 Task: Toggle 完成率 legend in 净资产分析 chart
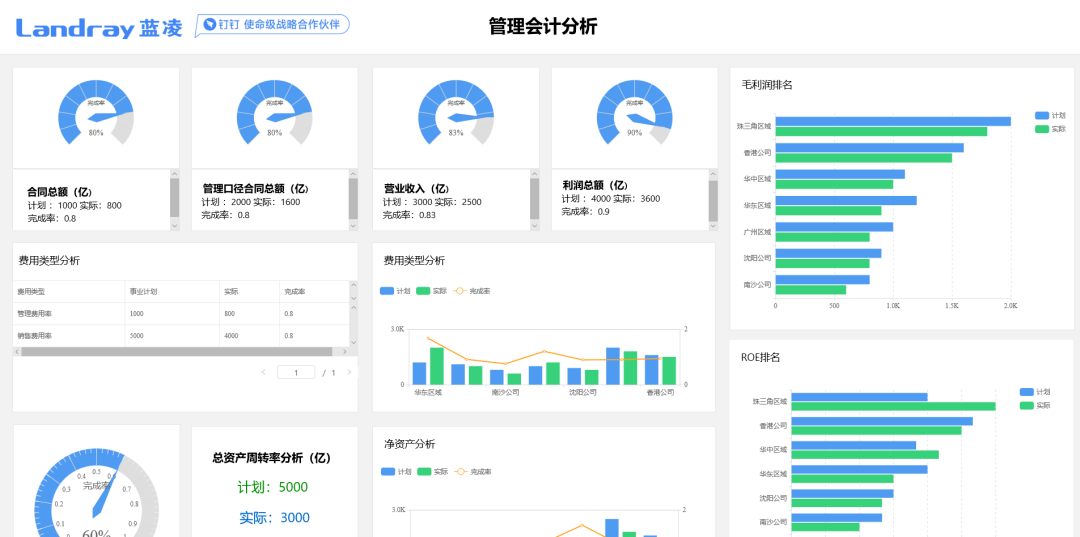click(x=472, y=472)
